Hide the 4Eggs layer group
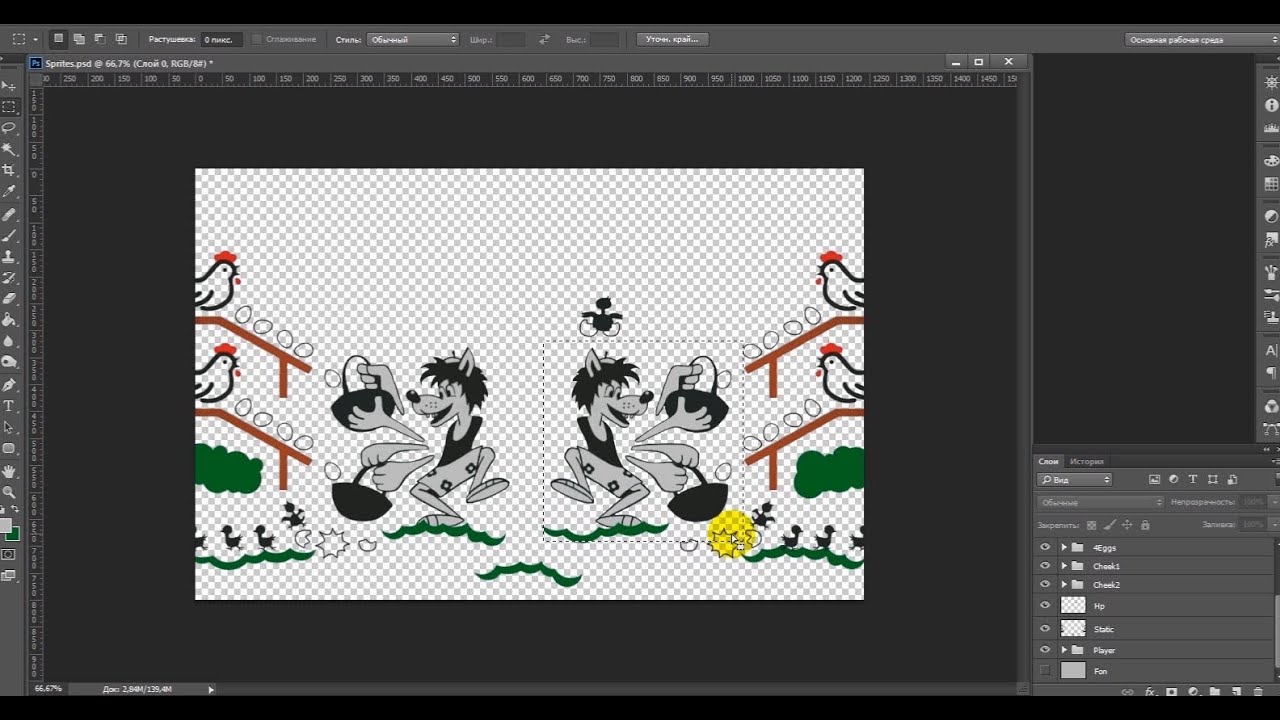 coord(1045,547)
